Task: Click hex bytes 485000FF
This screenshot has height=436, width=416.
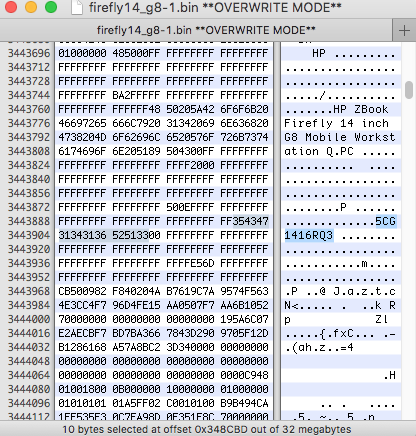Action: pyautogui.click(x=136, y=53)
